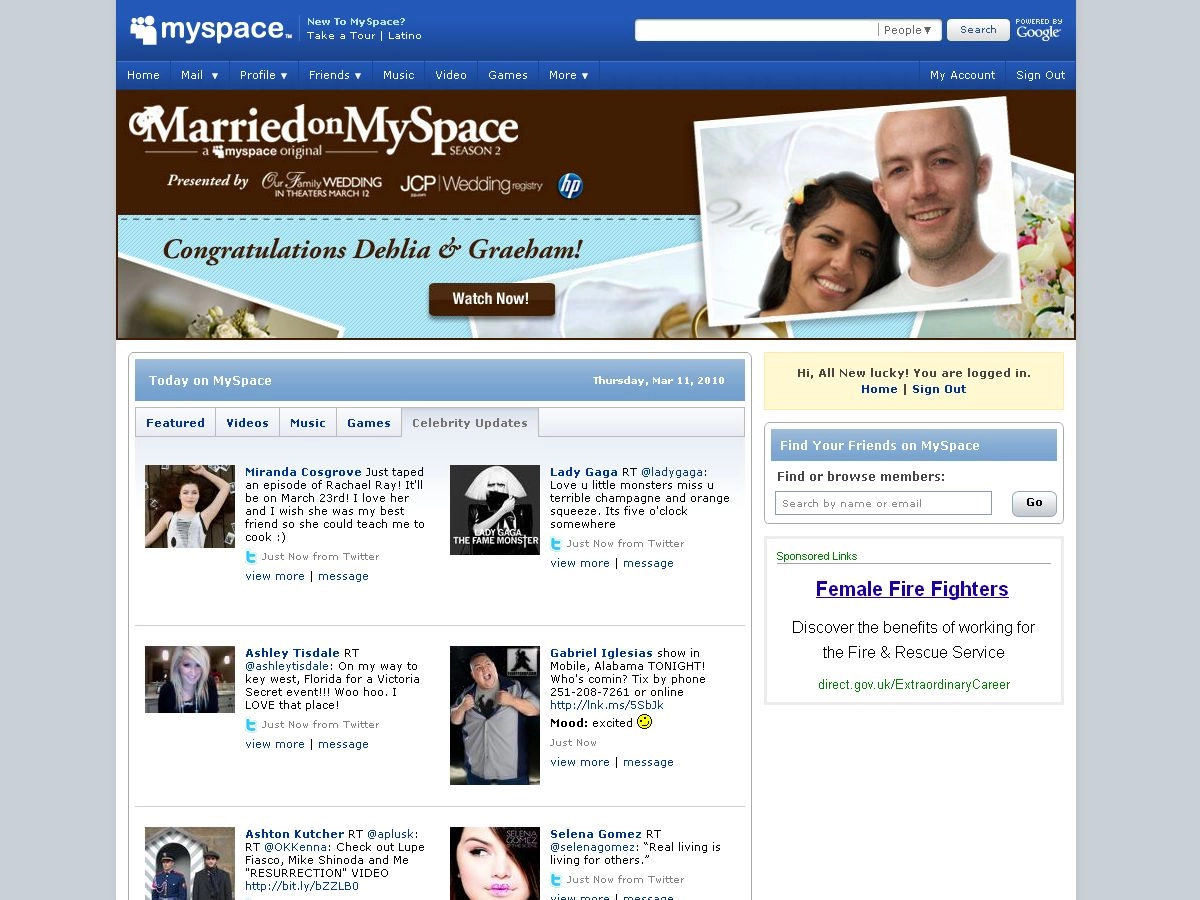Switch to the Videos tab
This screenshot has width=1200, height=900.
click(247, 423)
